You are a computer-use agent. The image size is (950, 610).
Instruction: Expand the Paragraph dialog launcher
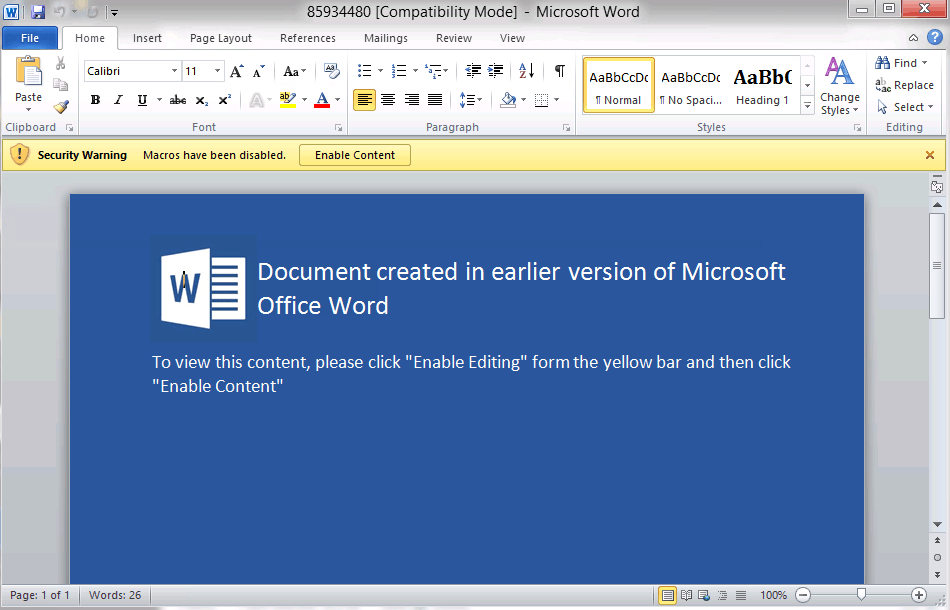(x=567, y=128)
